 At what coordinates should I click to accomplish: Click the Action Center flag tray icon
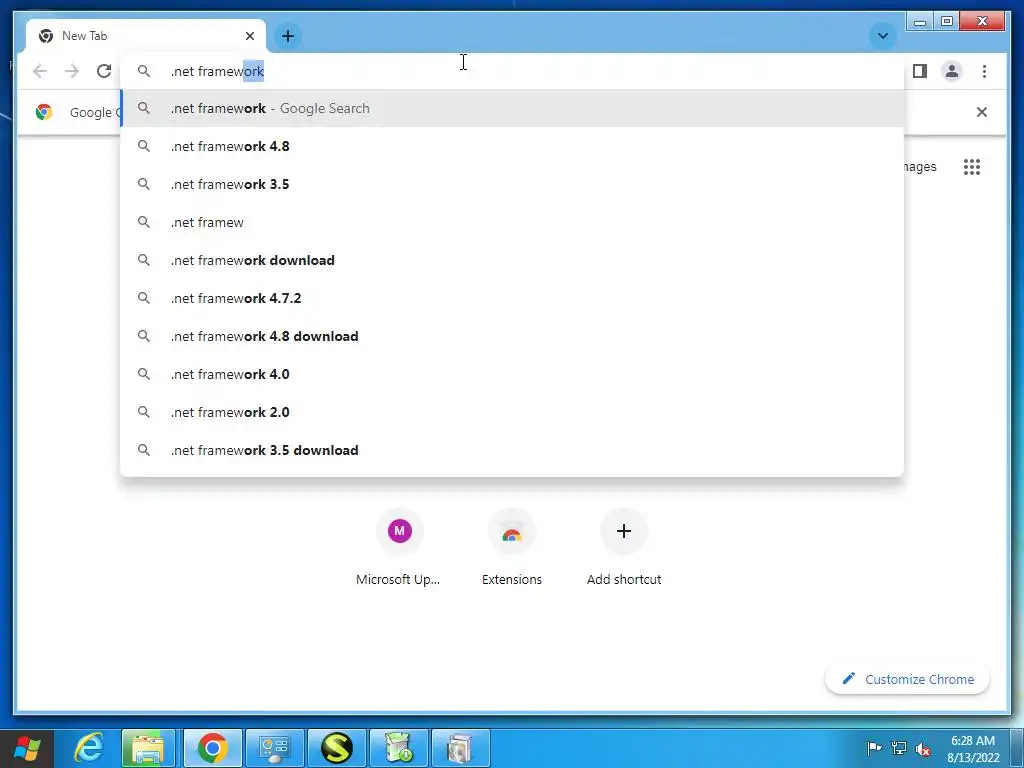(x=874, y=748)
